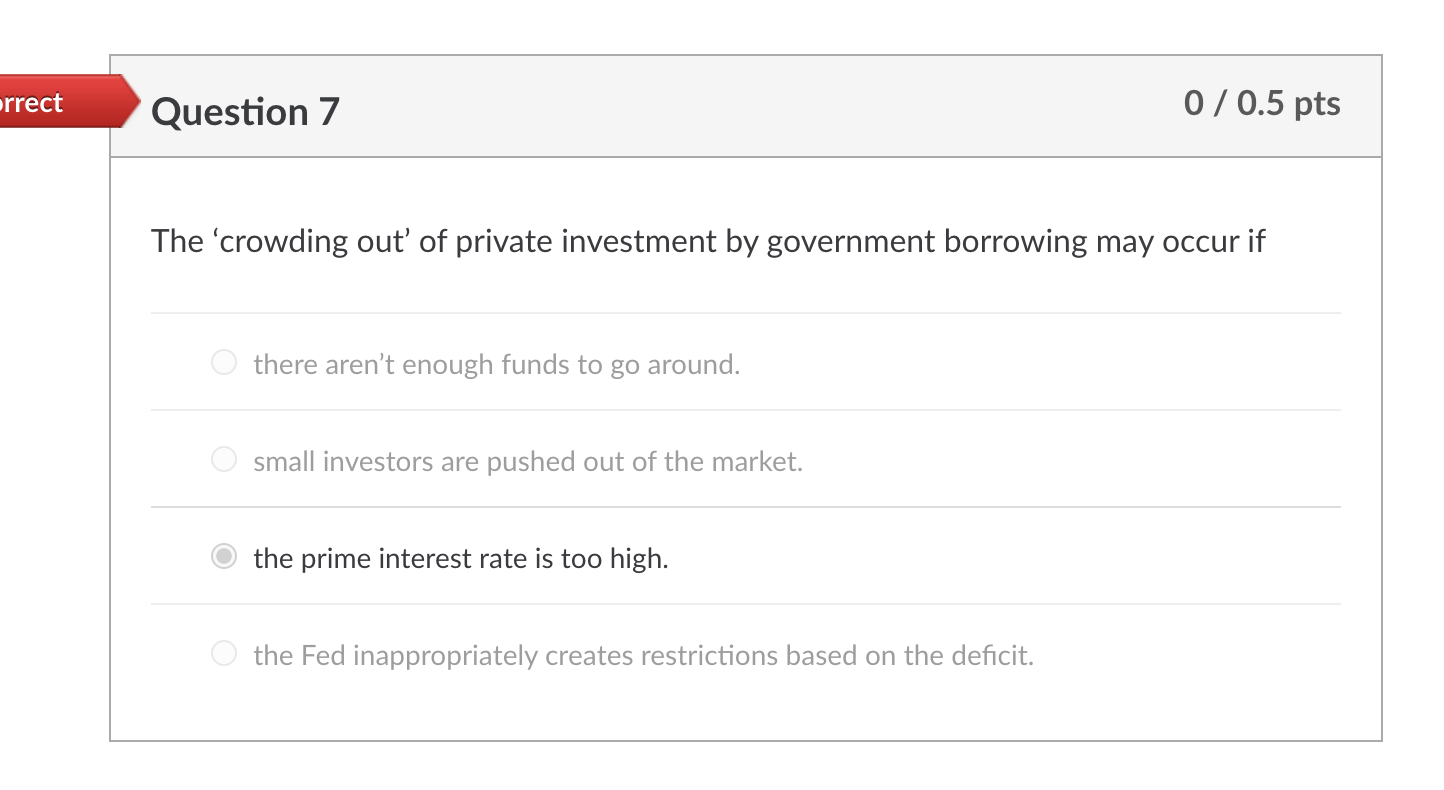Pick the selected option 'the prime interest rate is too high'

[x=459, y=558]
